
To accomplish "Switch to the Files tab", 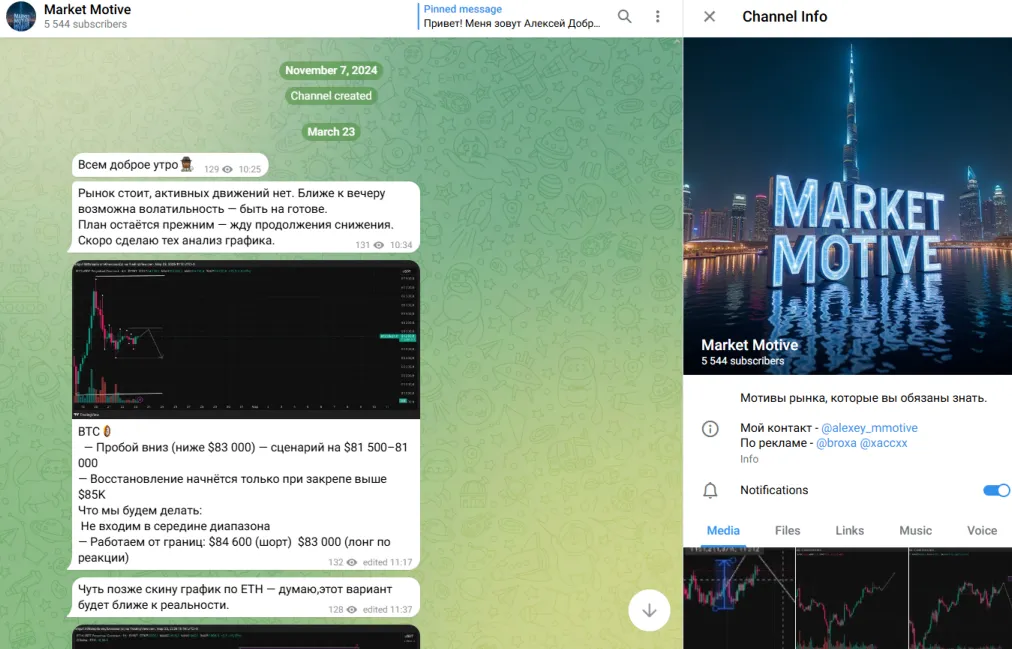I will (787, 530).
